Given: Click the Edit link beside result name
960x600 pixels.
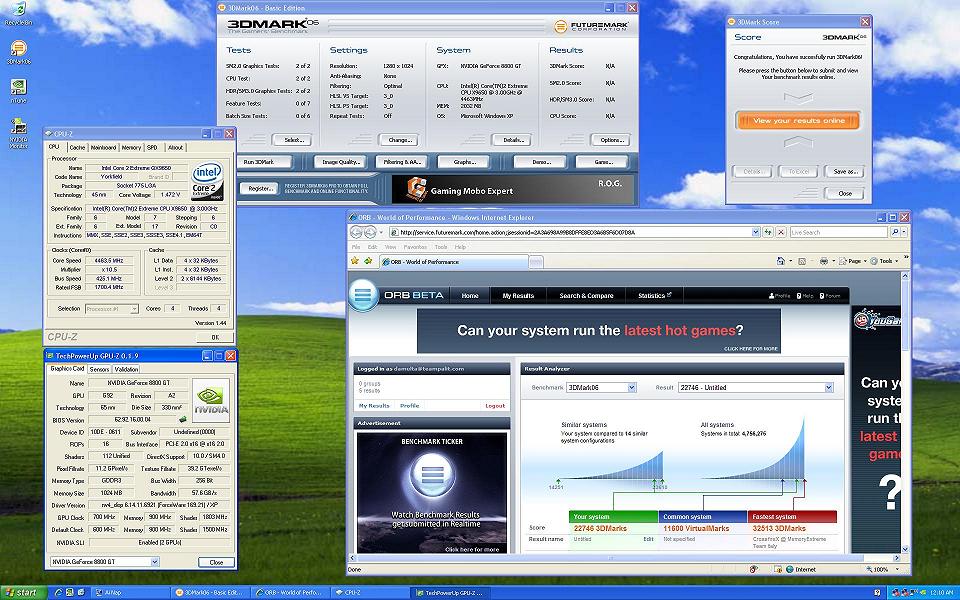Looking at the screenshot, I should (x=648, y=539).
